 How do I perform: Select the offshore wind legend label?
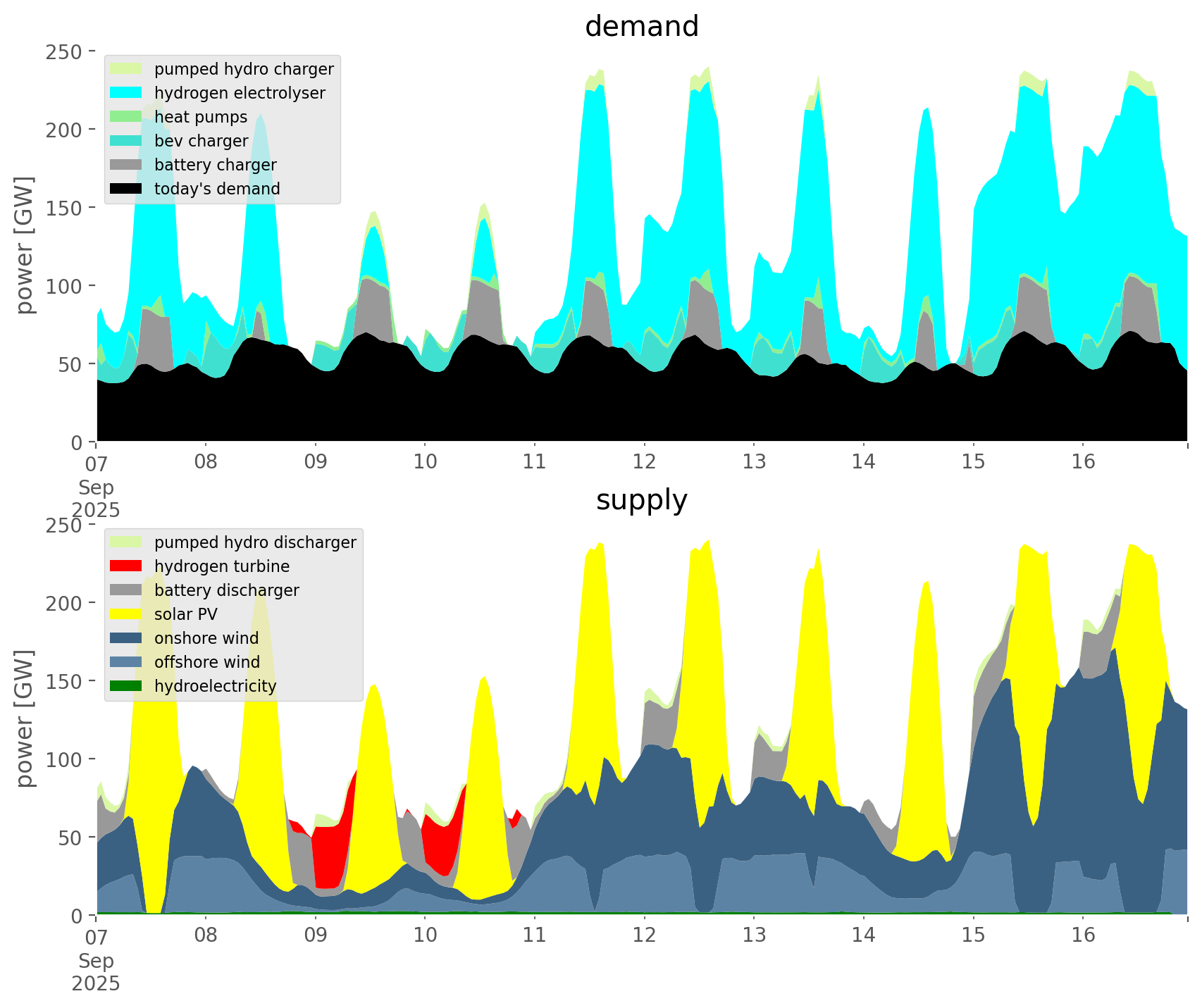tap(206, 662)
